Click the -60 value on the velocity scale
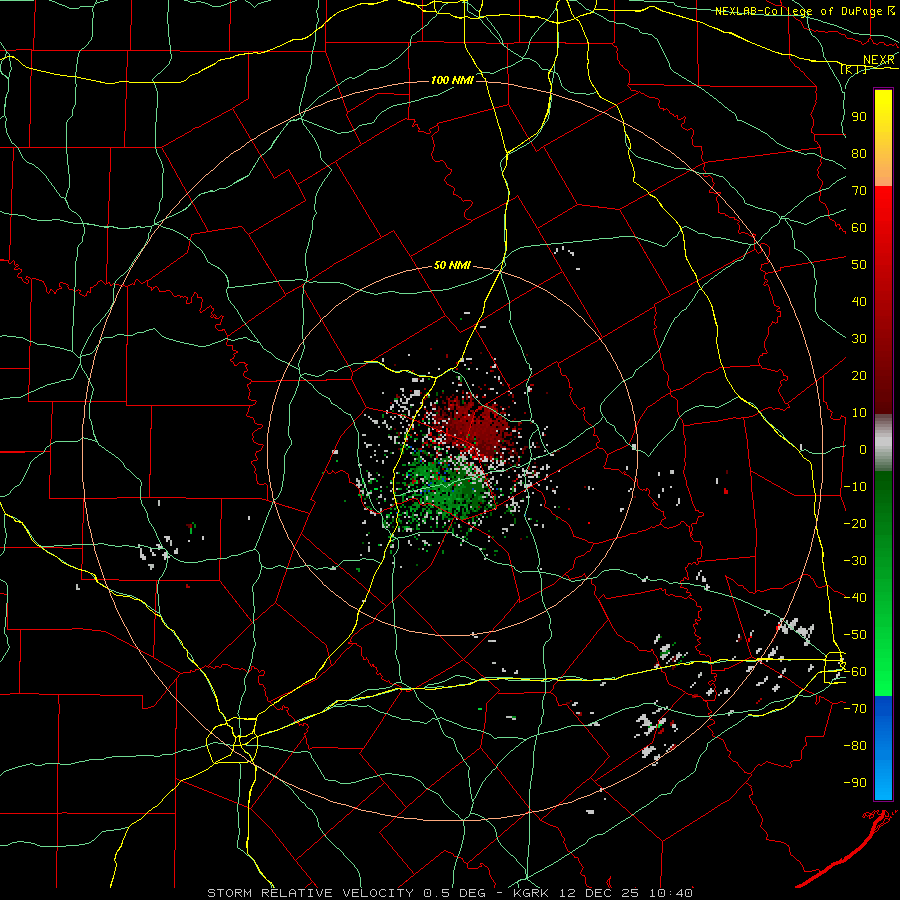Image resolution: width=900 pixels, height=900 pixels. (x=855, y=672)
